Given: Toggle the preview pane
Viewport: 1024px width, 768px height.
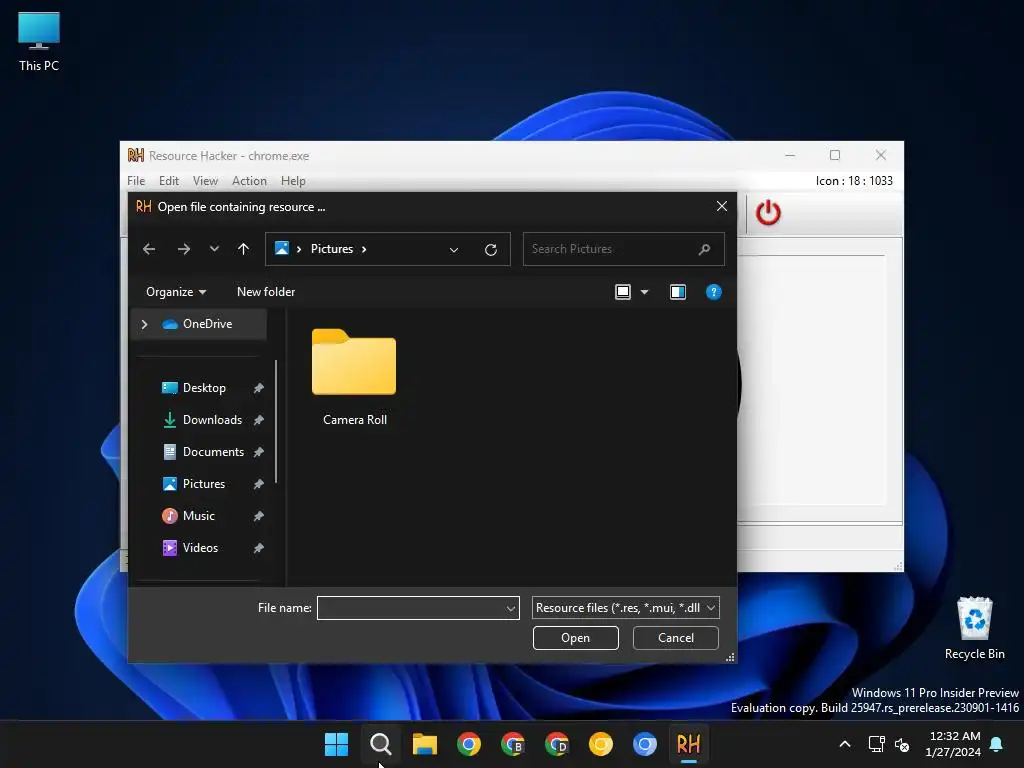Looking at the screenshot, I should pos(678,292).
